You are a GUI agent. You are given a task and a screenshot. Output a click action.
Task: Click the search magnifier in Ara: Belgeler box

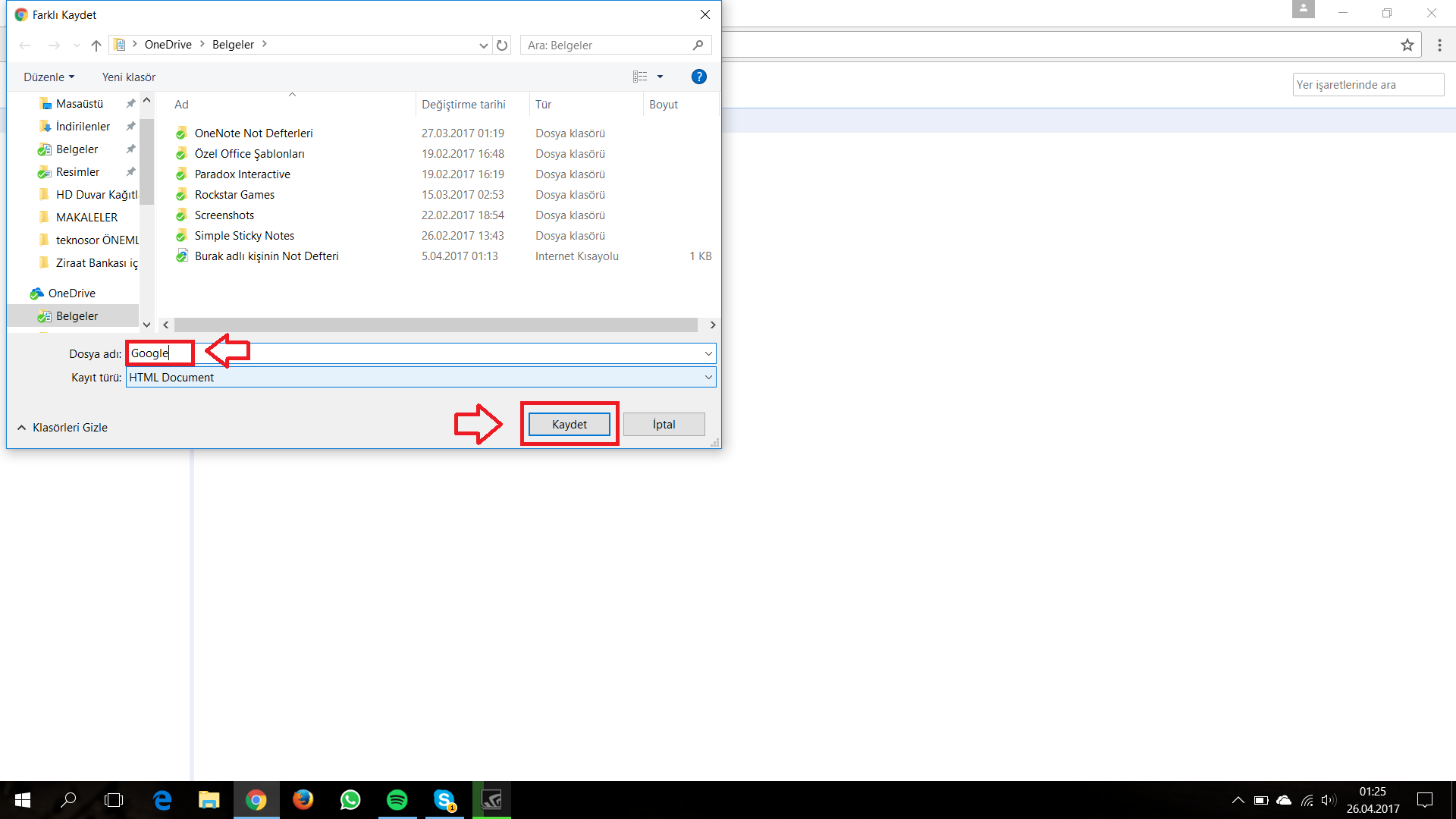pos(698,45)
